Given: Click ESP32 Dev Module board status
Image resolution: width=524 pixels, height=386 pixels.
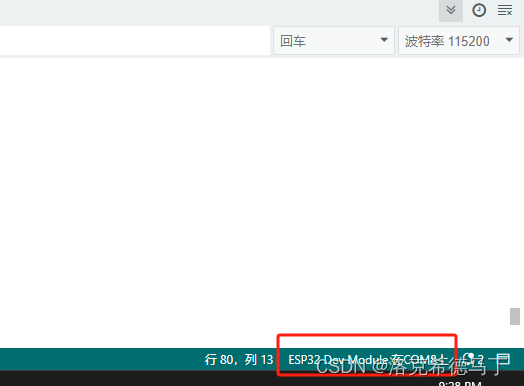Looking at the screenshot, I should (x=368, y=360).
